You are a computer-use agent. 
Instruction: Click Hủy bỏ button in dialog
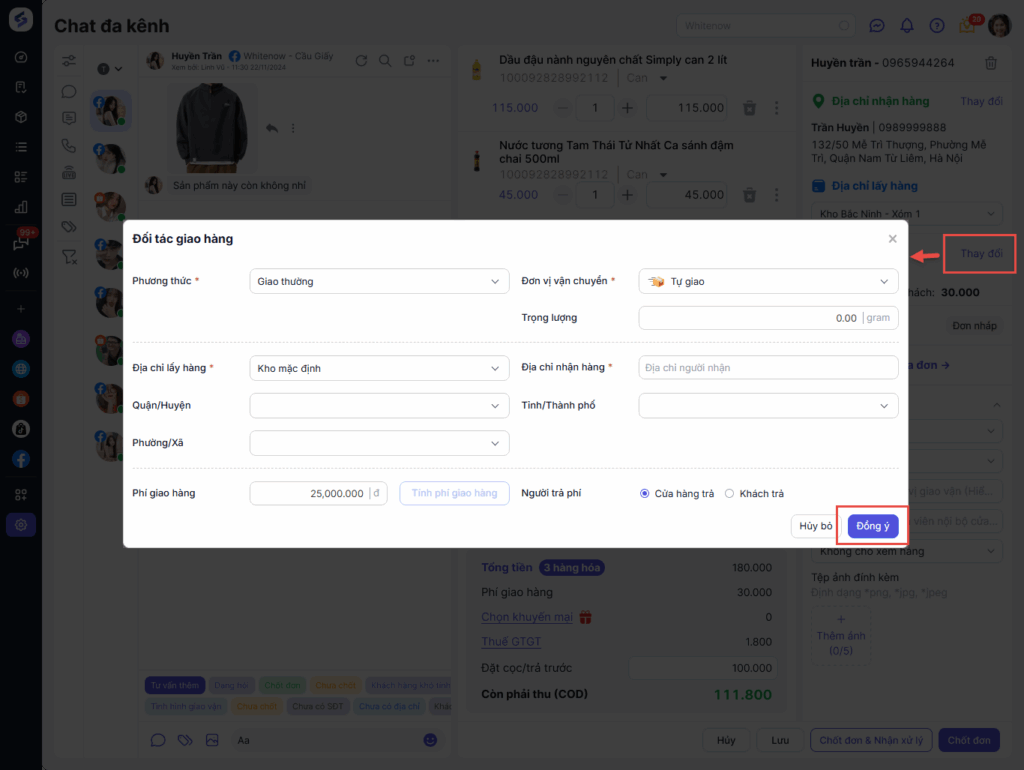(x=815, y=526)
